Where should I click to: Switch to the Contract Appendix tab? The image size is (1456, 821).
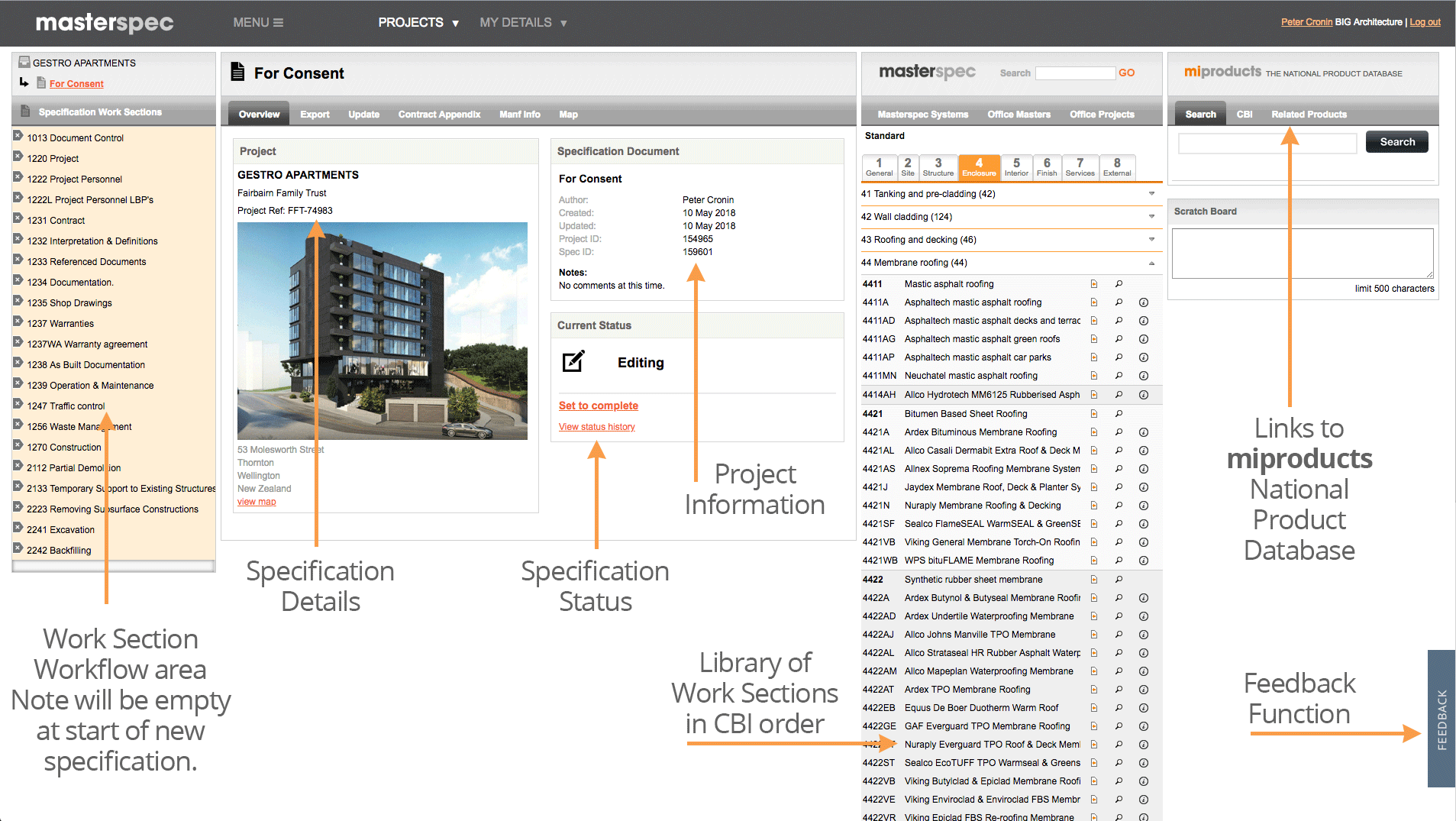(439, 115)
